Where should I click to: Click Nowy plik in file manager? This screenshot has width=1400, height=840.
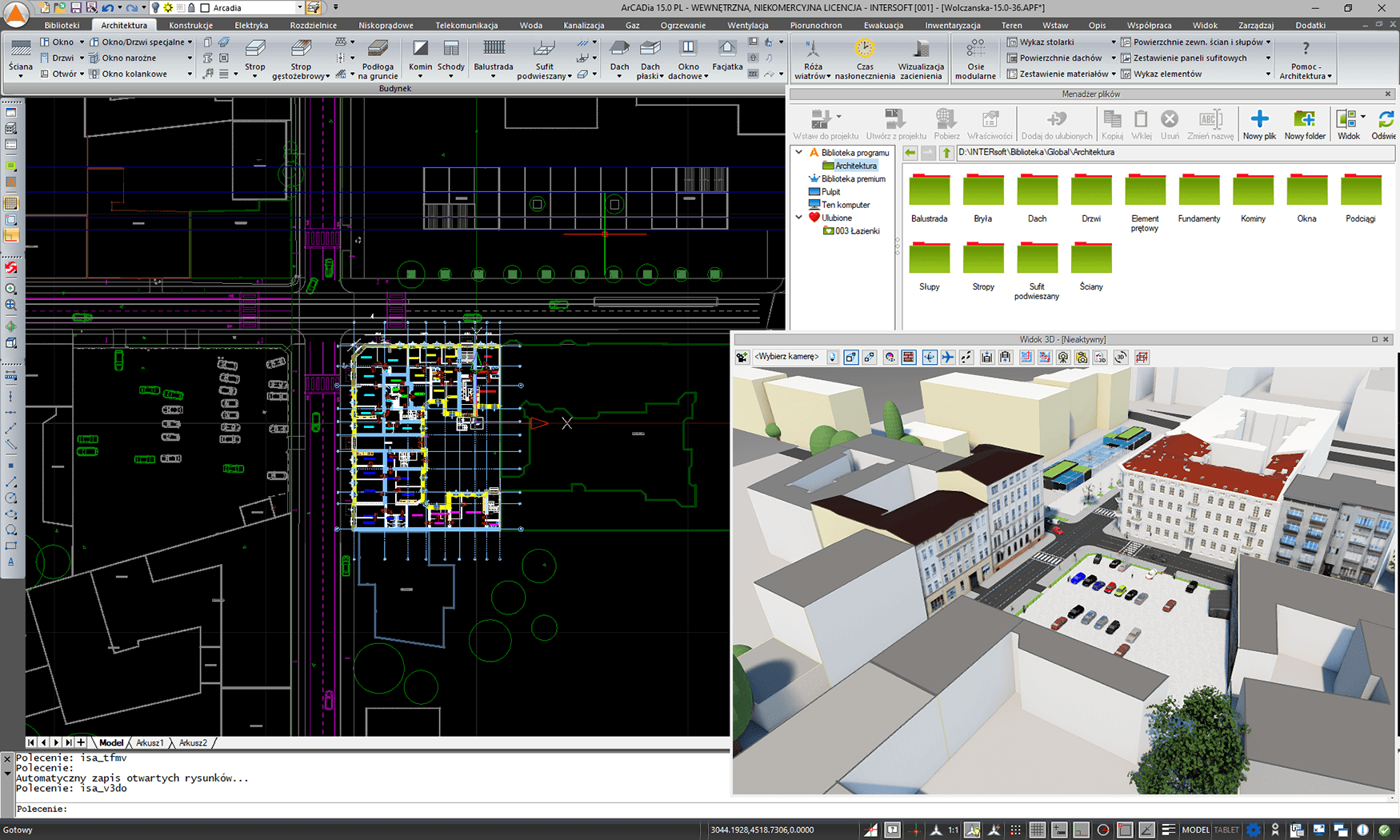(1259, 125)
